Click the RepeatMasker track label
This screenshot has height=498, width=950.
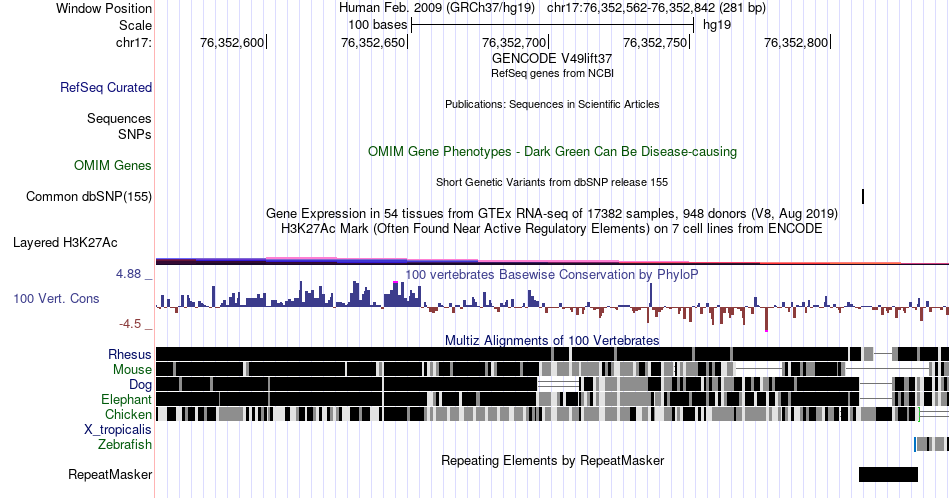110,474
